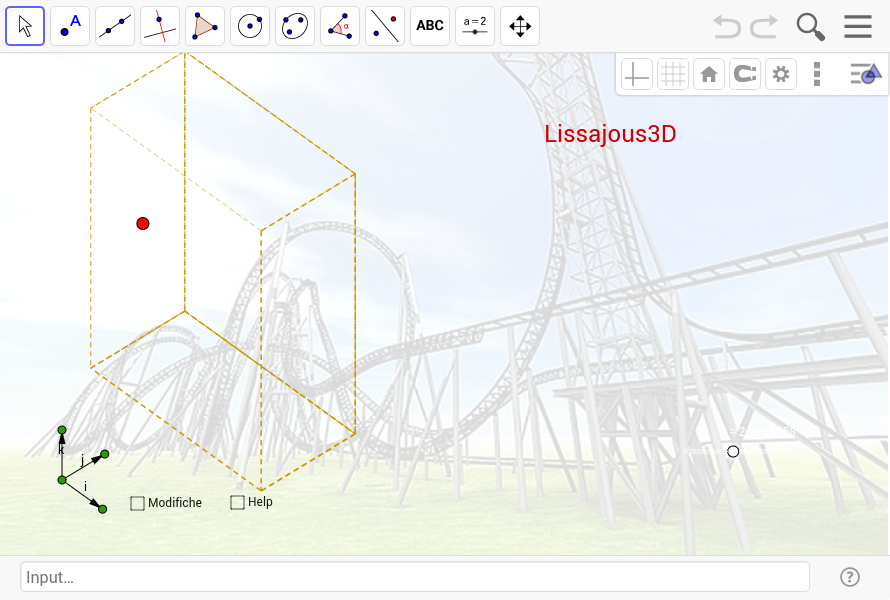Select the Angle tool
Viewport: 890px width, 600px height.
pos(340,26)
